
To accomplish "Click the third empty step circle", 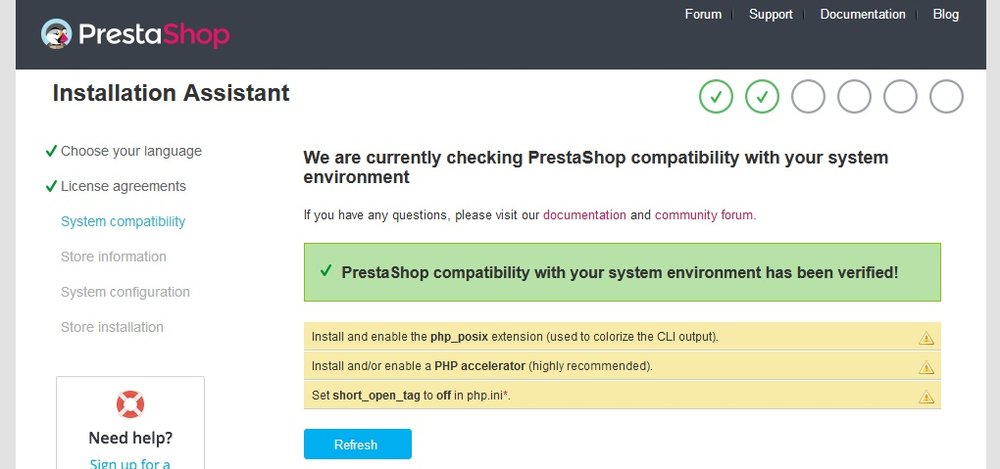I will coord(808,97).
